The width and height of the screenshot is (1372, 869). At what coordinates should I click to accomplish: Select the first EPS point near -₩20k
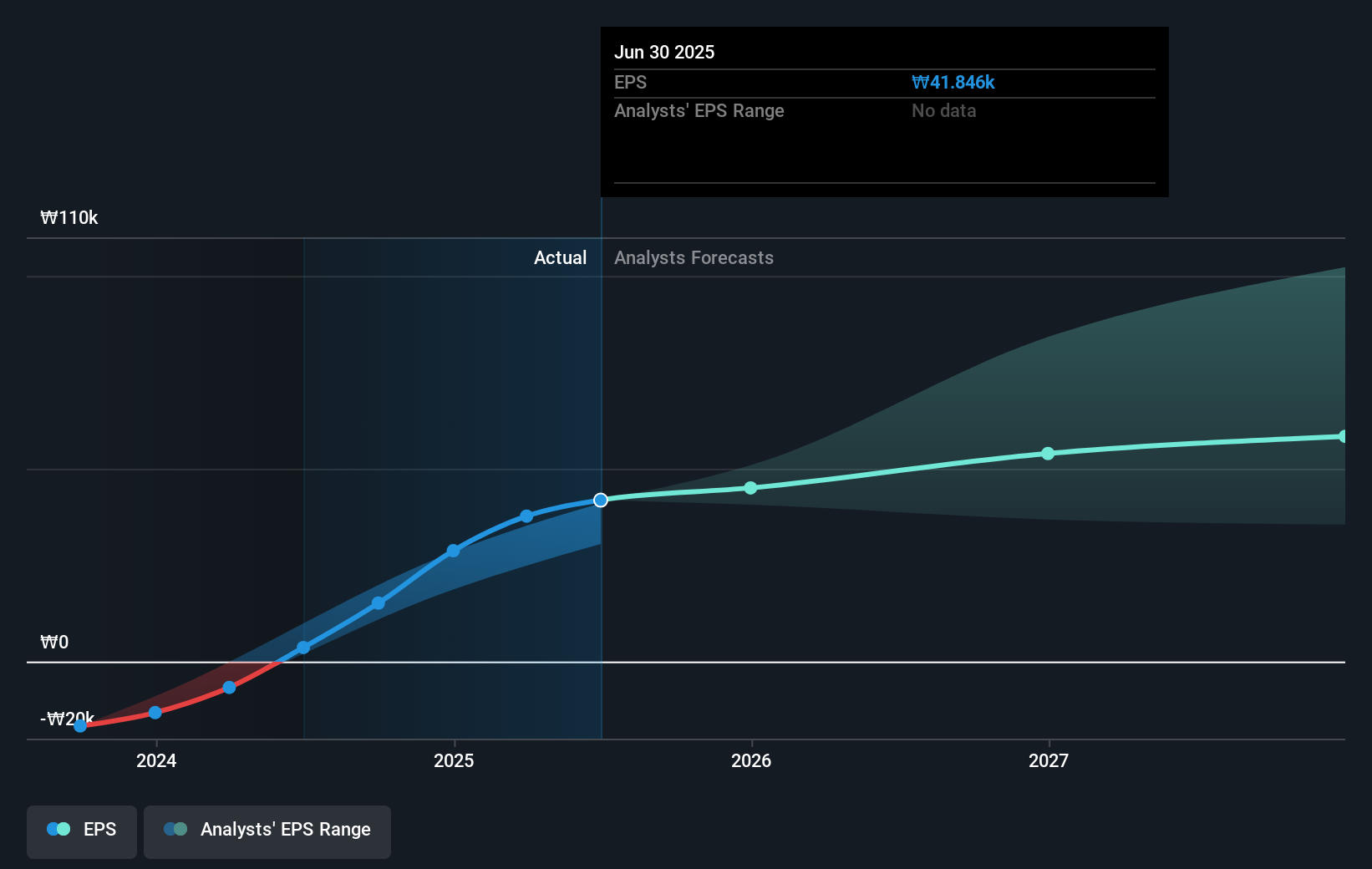tap(80, 726)
